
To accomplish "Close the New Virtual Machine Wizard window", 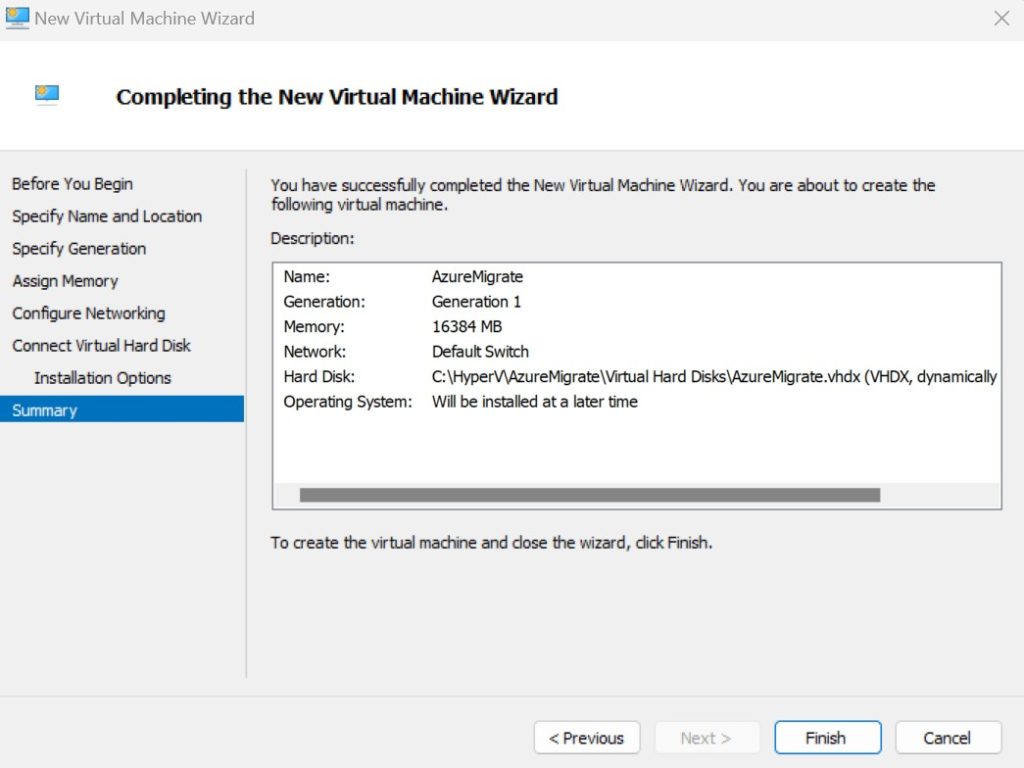I will pyautogui.click(x=1001, y=18).
